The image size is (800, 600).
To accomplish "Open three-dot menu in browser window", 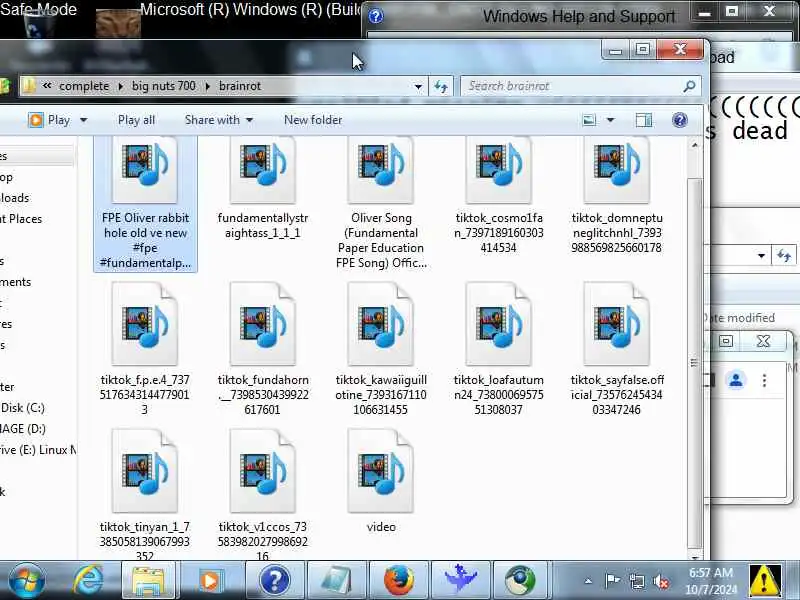I will pos(764,380).
